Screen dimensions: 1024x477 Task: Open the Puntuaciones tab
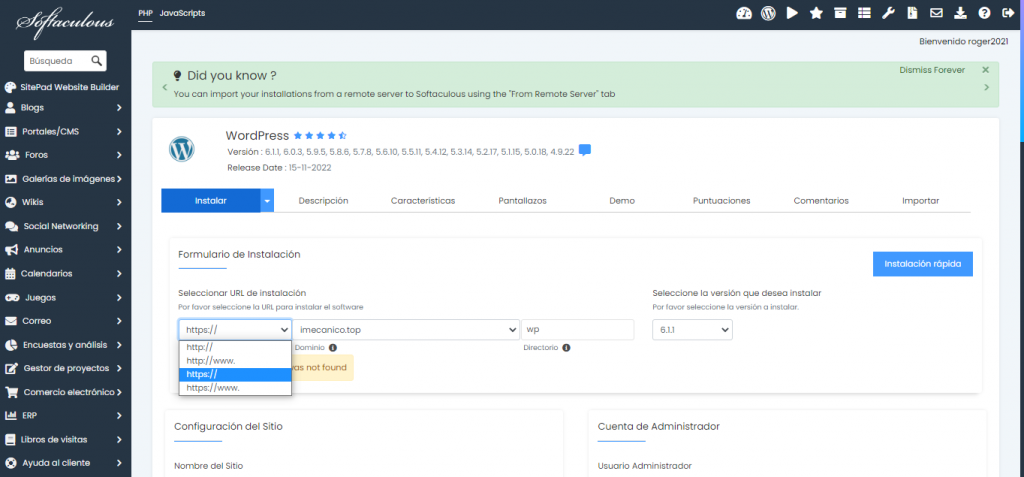[x=722, y=201]
